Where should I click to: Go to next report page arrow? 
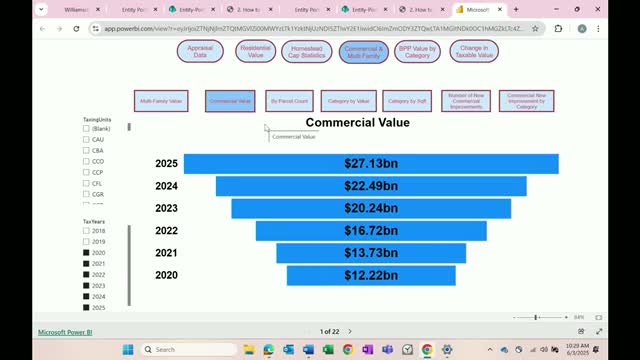point(350,331)
